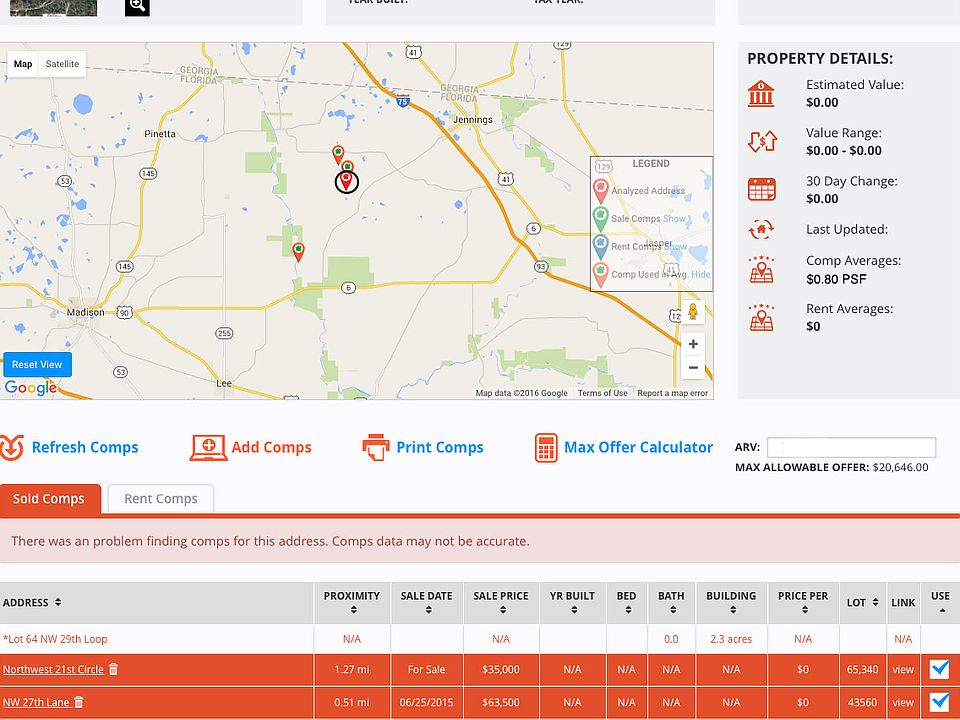Viewport: 960px width, 720px height.
Task: Sort table by Bath column
Action: [x=672, y=602]
